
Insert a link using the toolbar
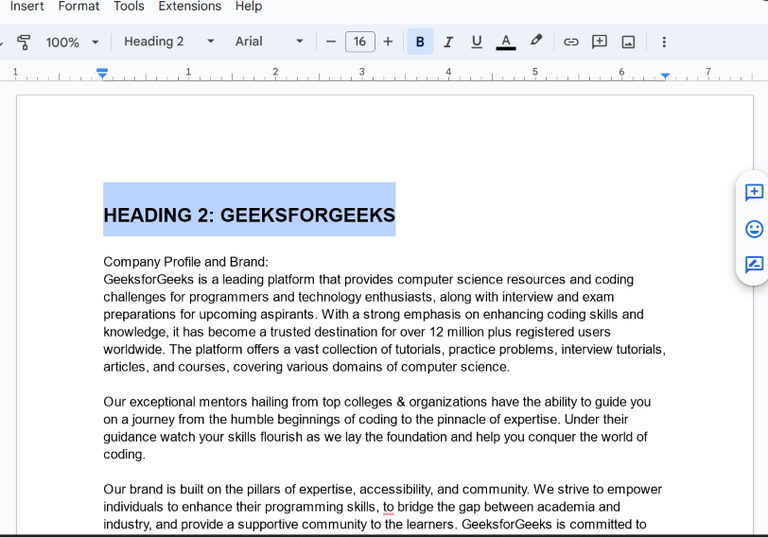pyautogui.click(x=571, y=42)
